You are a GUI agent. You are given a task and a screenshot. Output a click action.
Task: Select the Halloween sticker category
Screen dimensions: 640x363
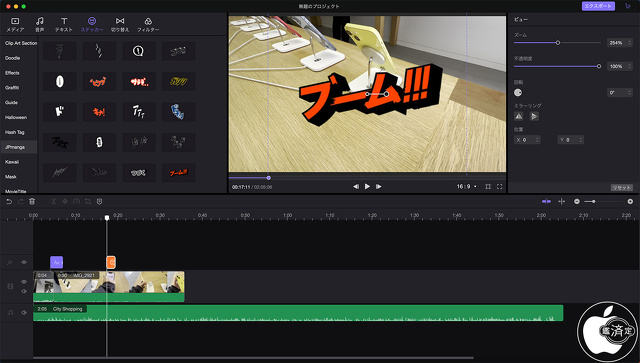pos(16,117)
